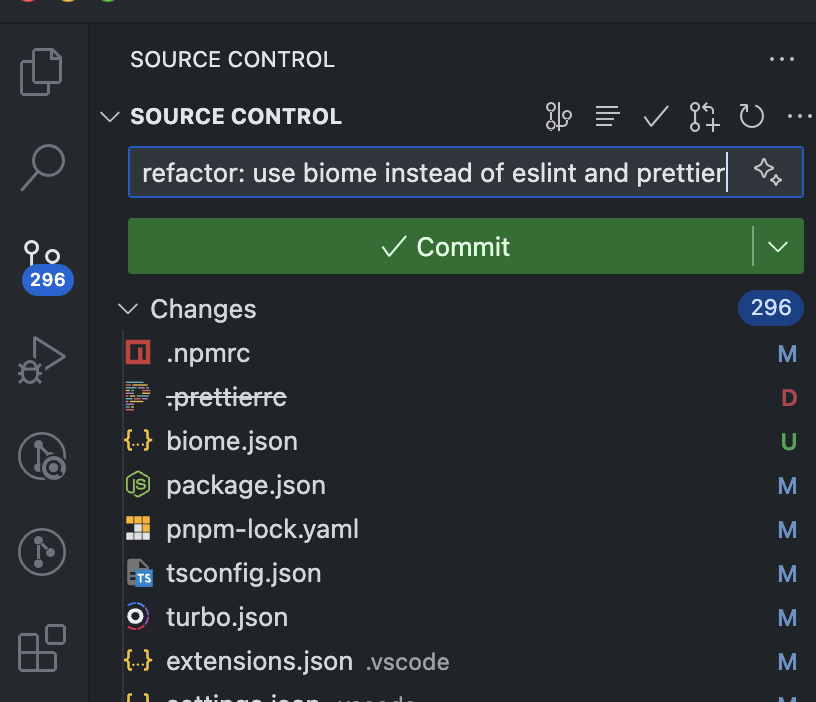
Task: Click the Refresh source control icon
Action: click(752, 117)
